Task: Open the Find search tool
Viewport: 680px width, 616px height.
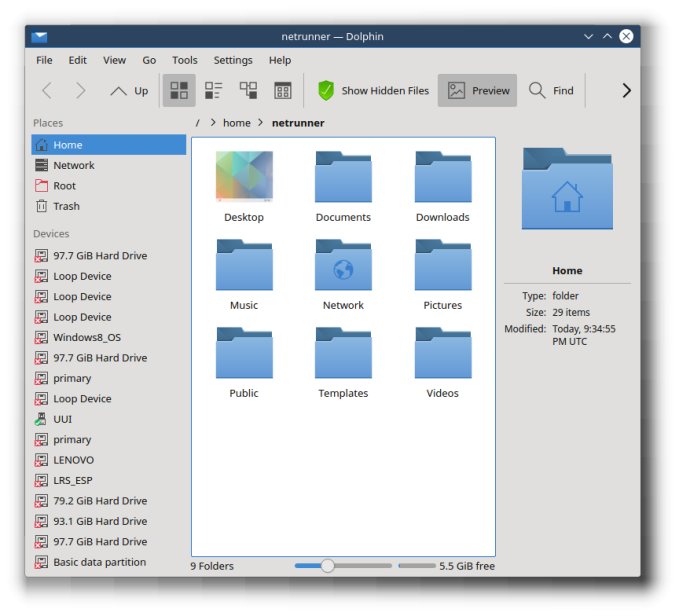Action: tap(552, 91)
